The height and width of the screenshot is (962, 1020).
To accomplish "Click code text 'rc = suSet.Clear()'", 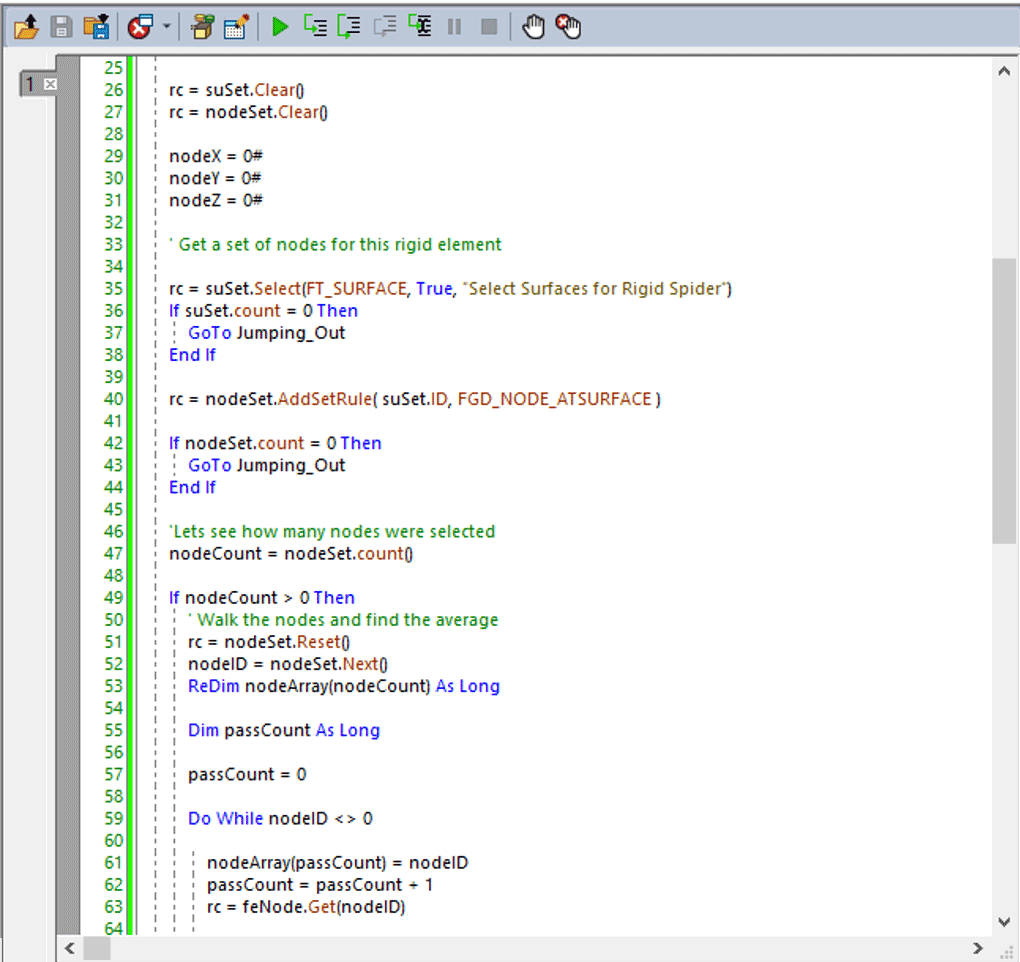I will [236, 90].
